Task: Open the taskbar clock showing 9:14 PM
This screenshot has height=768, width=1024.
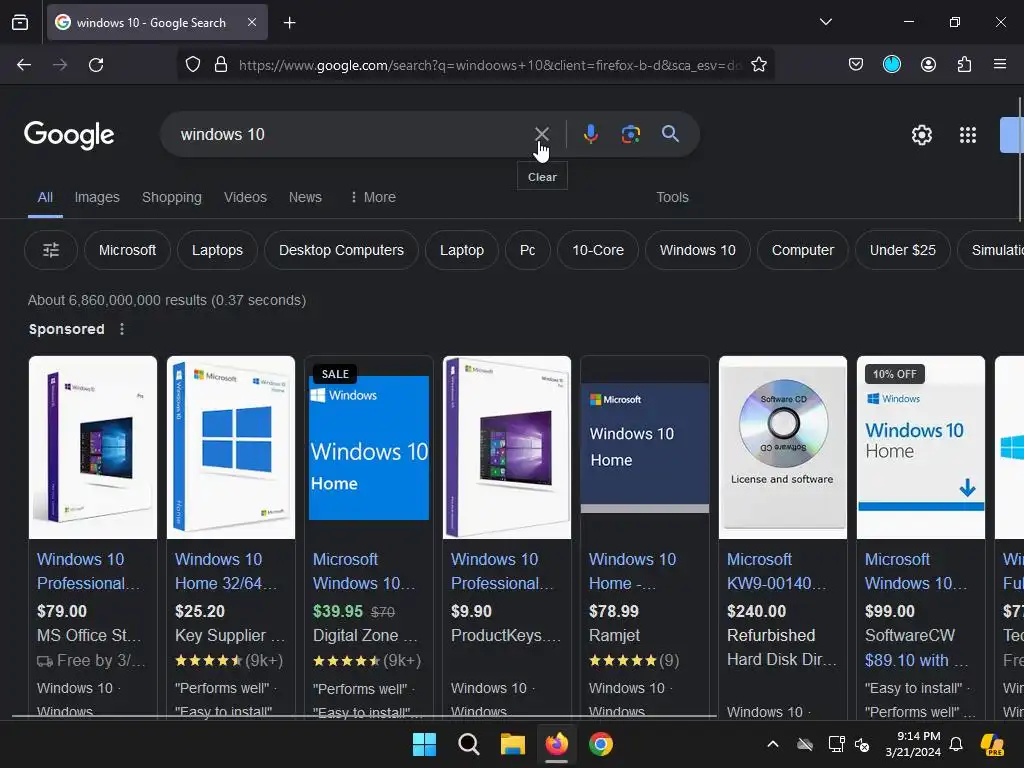Action: (913, 744)
